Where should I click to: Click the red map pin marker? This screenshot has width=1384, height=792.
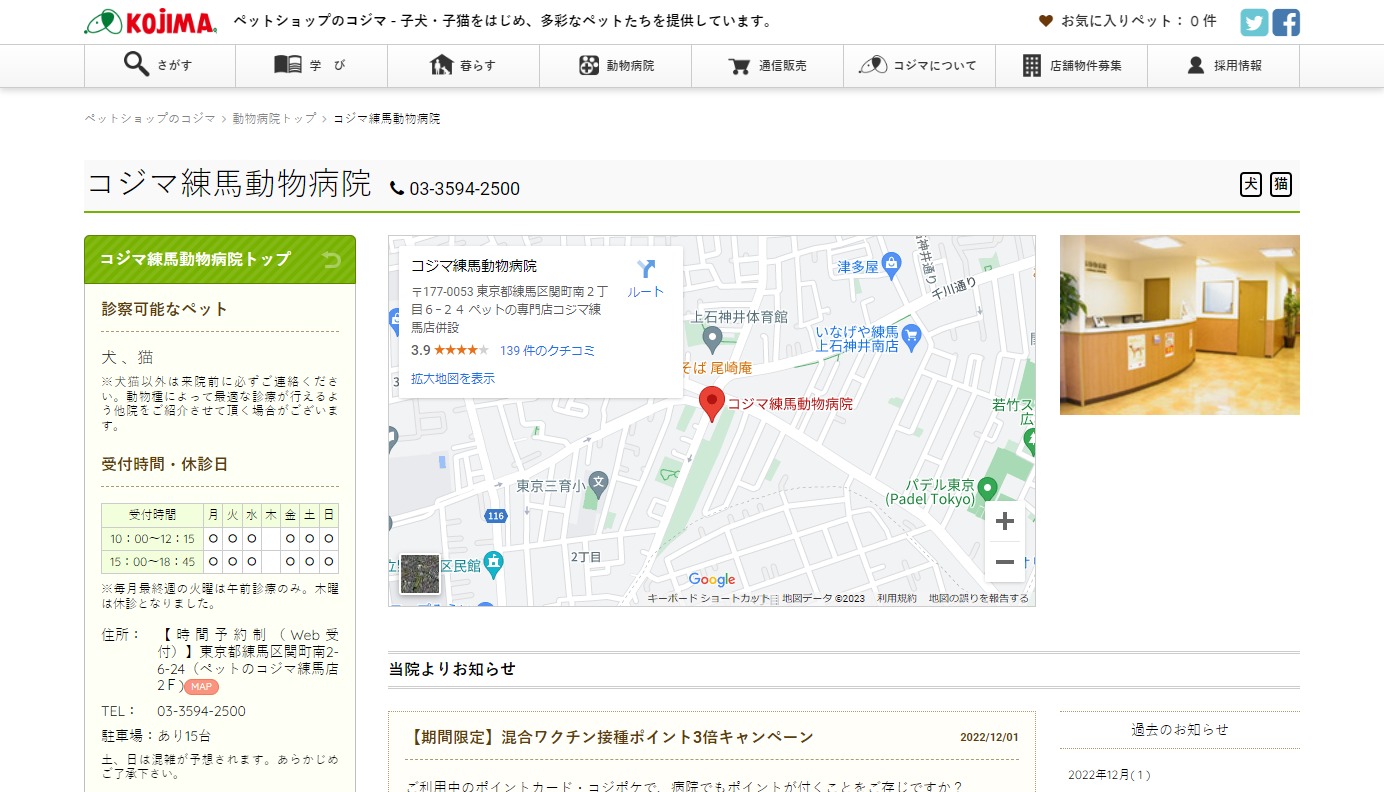click(x=711, y=403)
